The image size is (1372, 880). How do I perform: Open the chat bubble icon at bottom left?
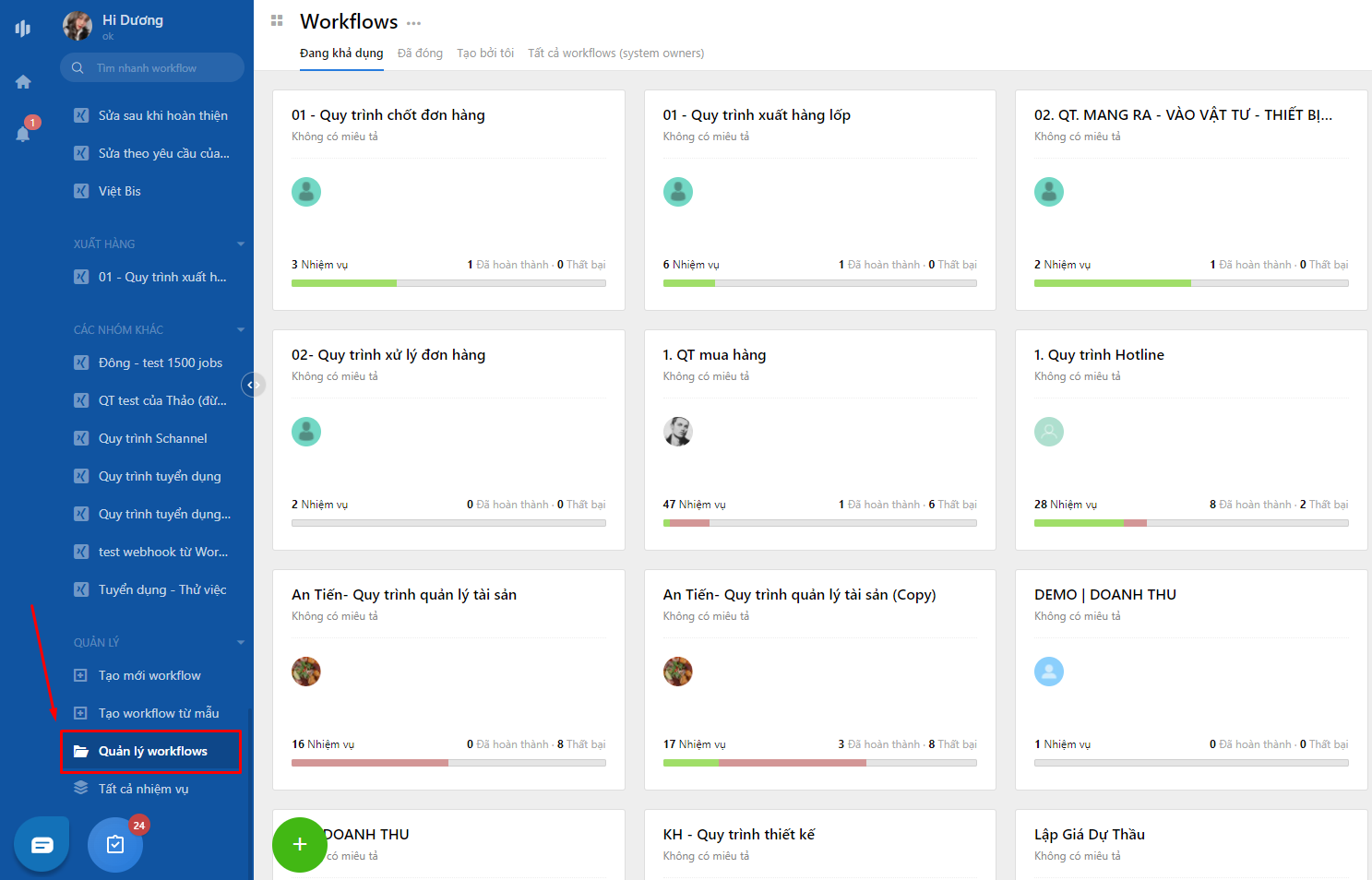coord(41,843)
